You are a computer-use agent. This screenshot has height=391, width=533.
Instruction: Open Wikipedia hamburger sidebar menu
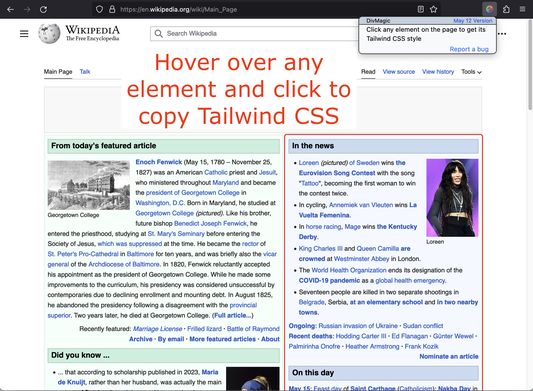coord(24,34)
